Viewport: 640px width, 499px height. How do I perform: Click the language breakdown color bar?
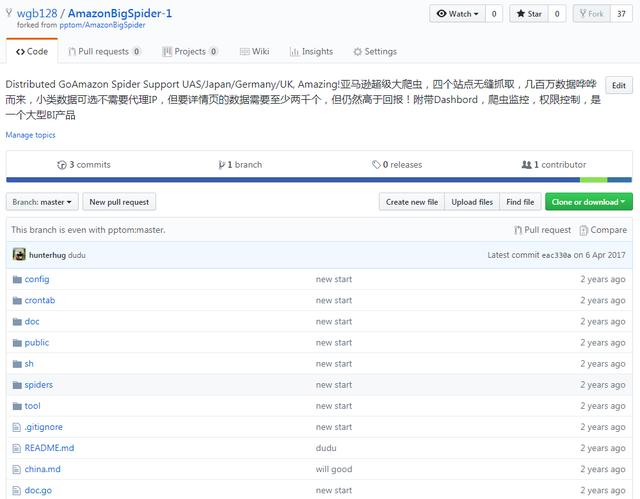[x=319, y=180]
